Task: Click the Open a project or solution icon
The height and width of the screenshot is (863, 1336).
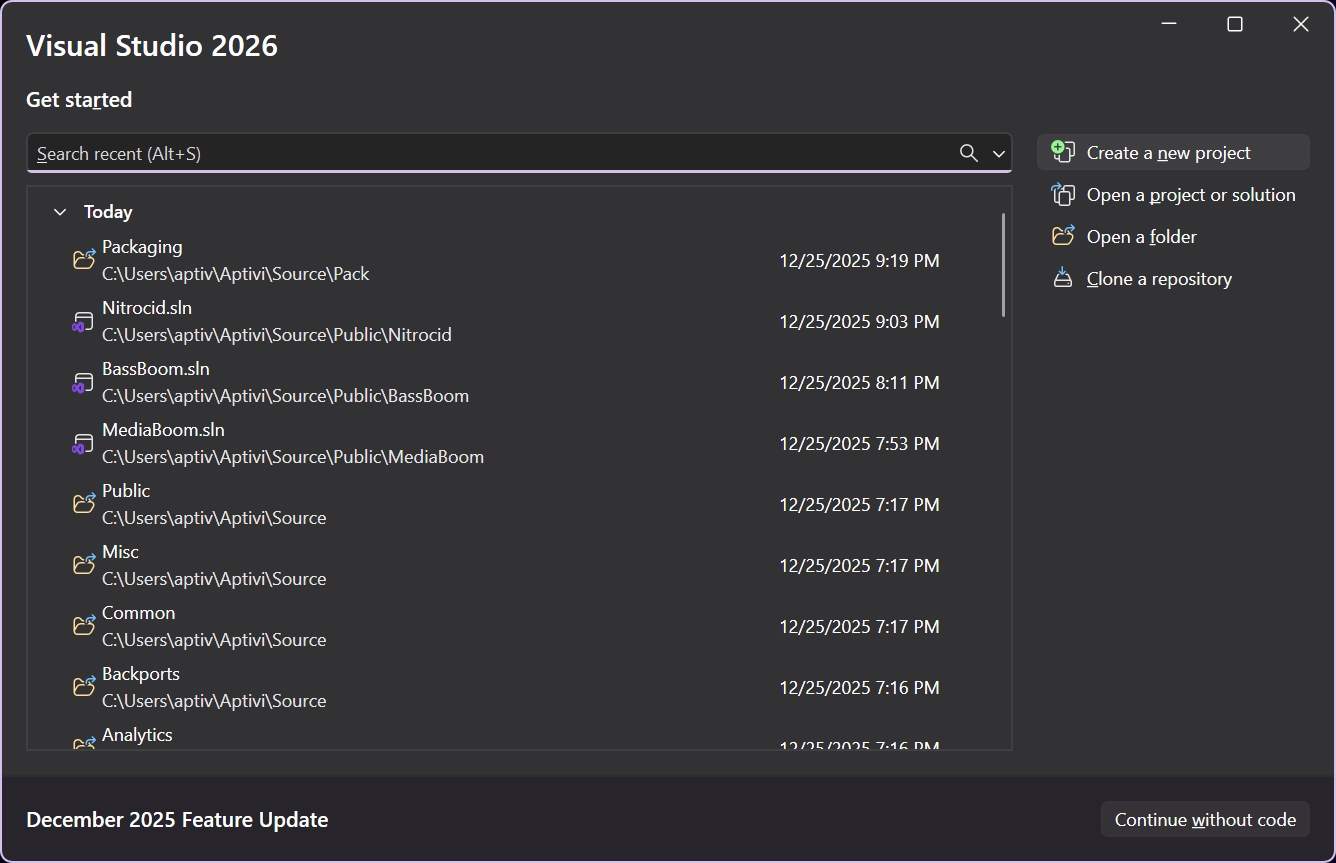Action: point(1063,195)
